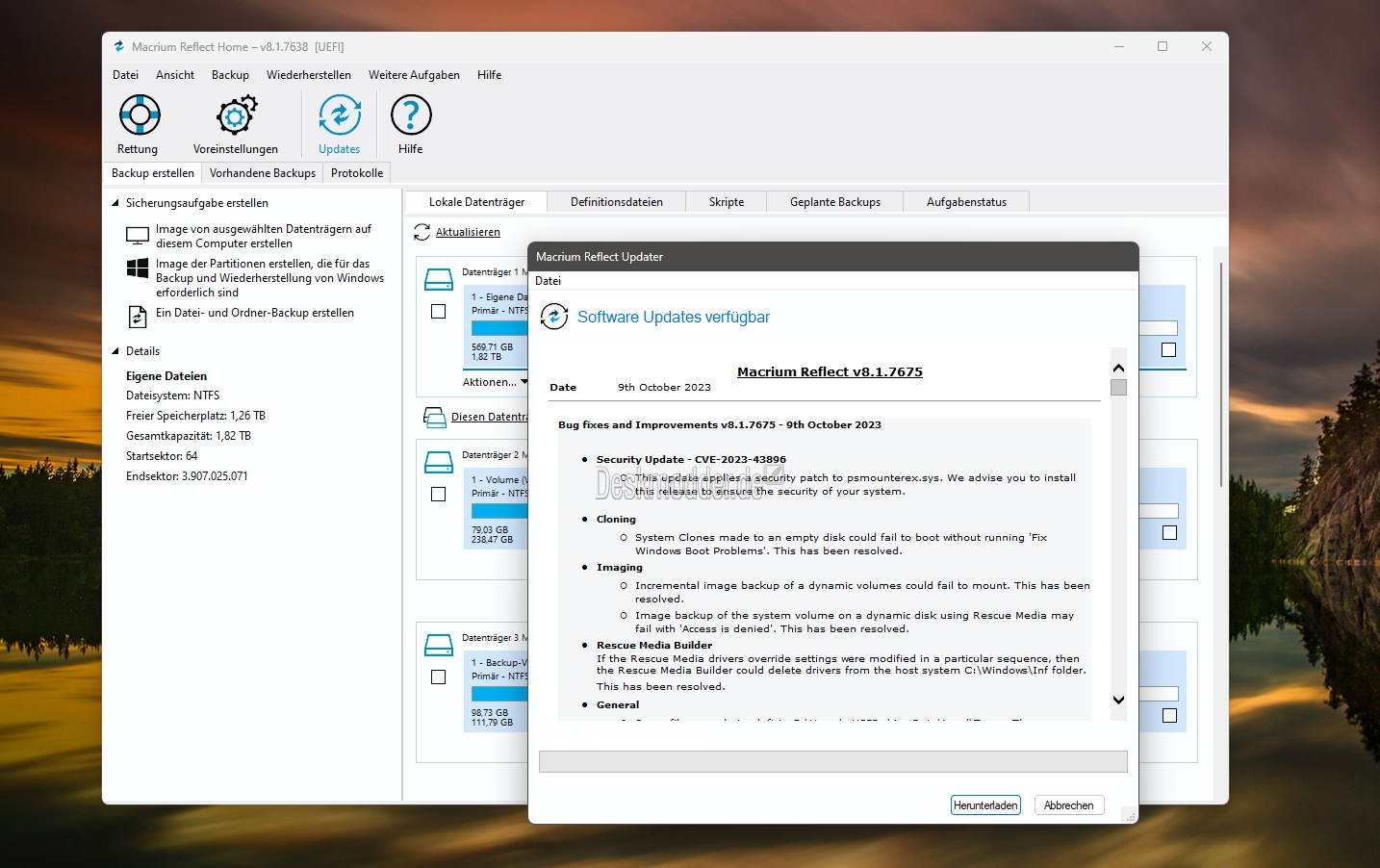Image resolution: width=1380 pixels, height=868 pixels.
Task: Tick the Datenträger 3 checkbox
Action: point(439,677)
